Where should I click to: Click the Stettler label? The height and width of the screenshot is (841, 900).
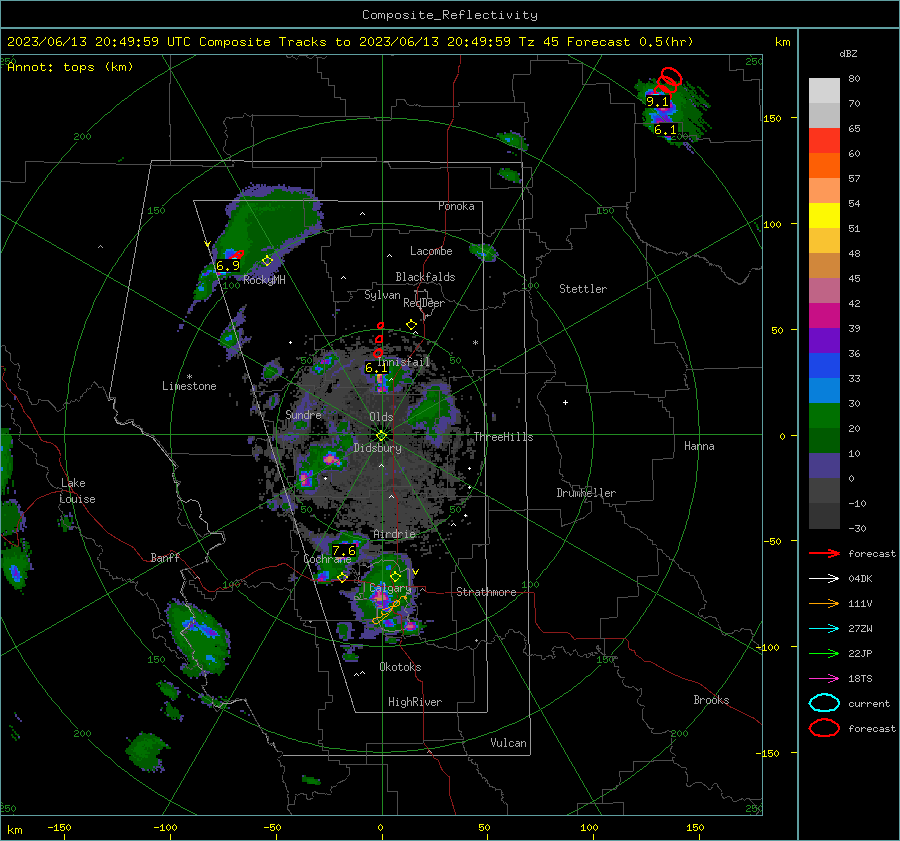tap(583, 289)
